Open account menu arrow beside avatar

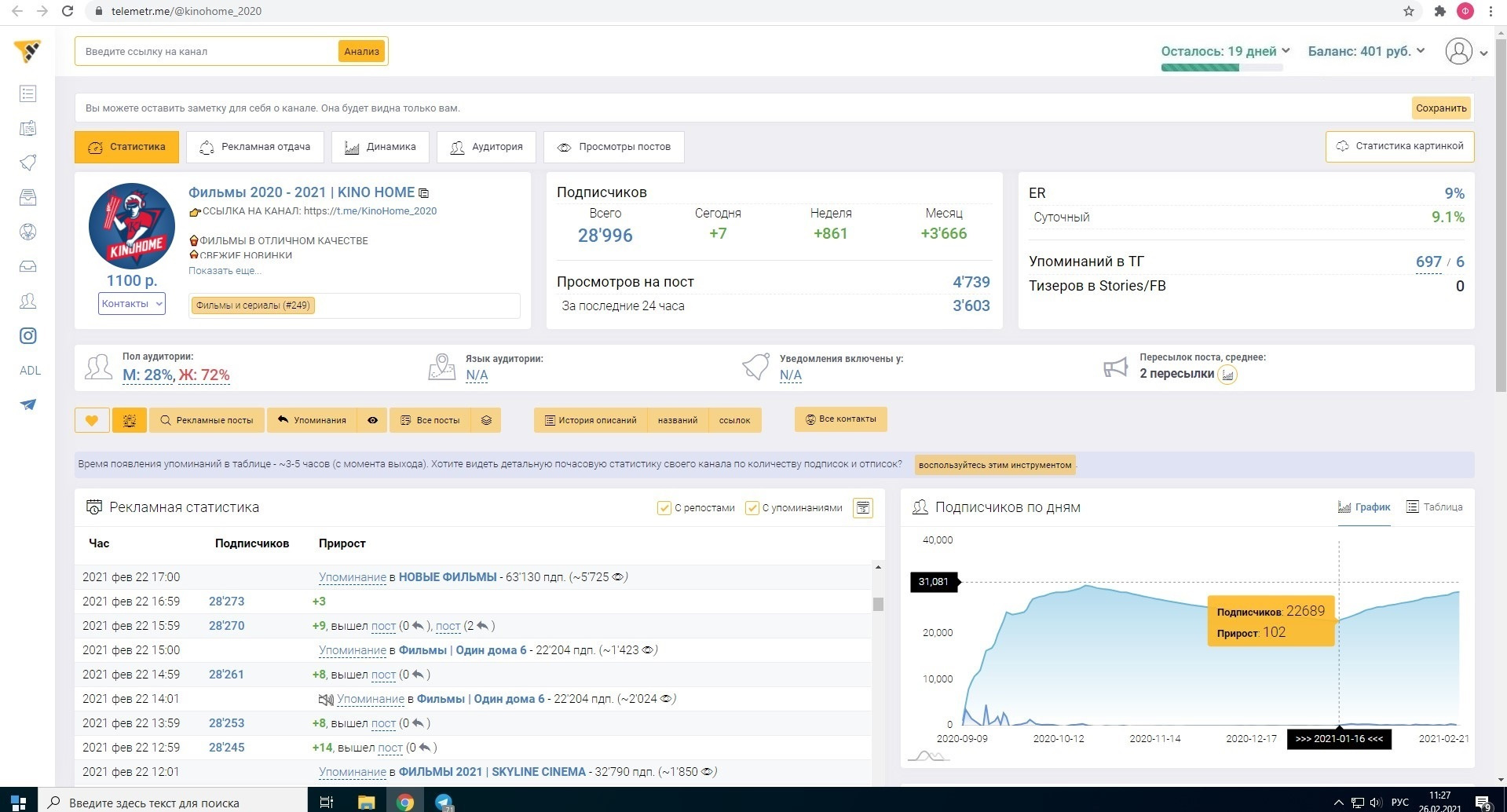[1483, 53]
